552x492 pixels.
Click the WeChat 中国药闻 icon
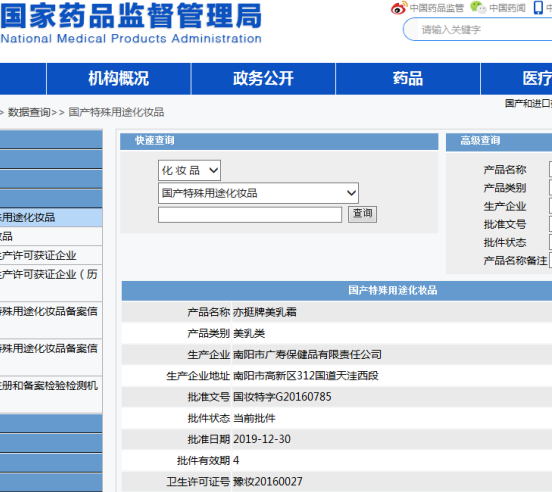coord(478,7)
